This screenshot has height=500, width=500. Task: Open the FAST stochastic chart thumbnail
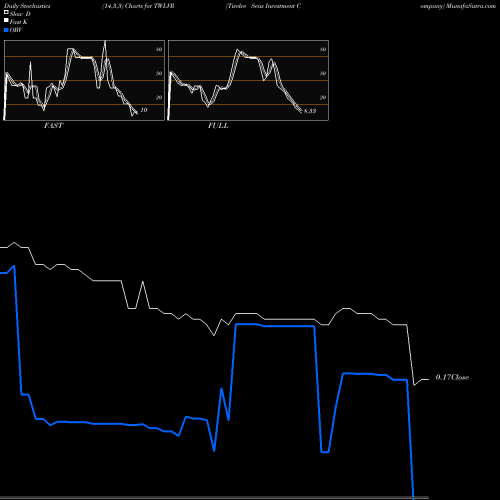[84, 80]
